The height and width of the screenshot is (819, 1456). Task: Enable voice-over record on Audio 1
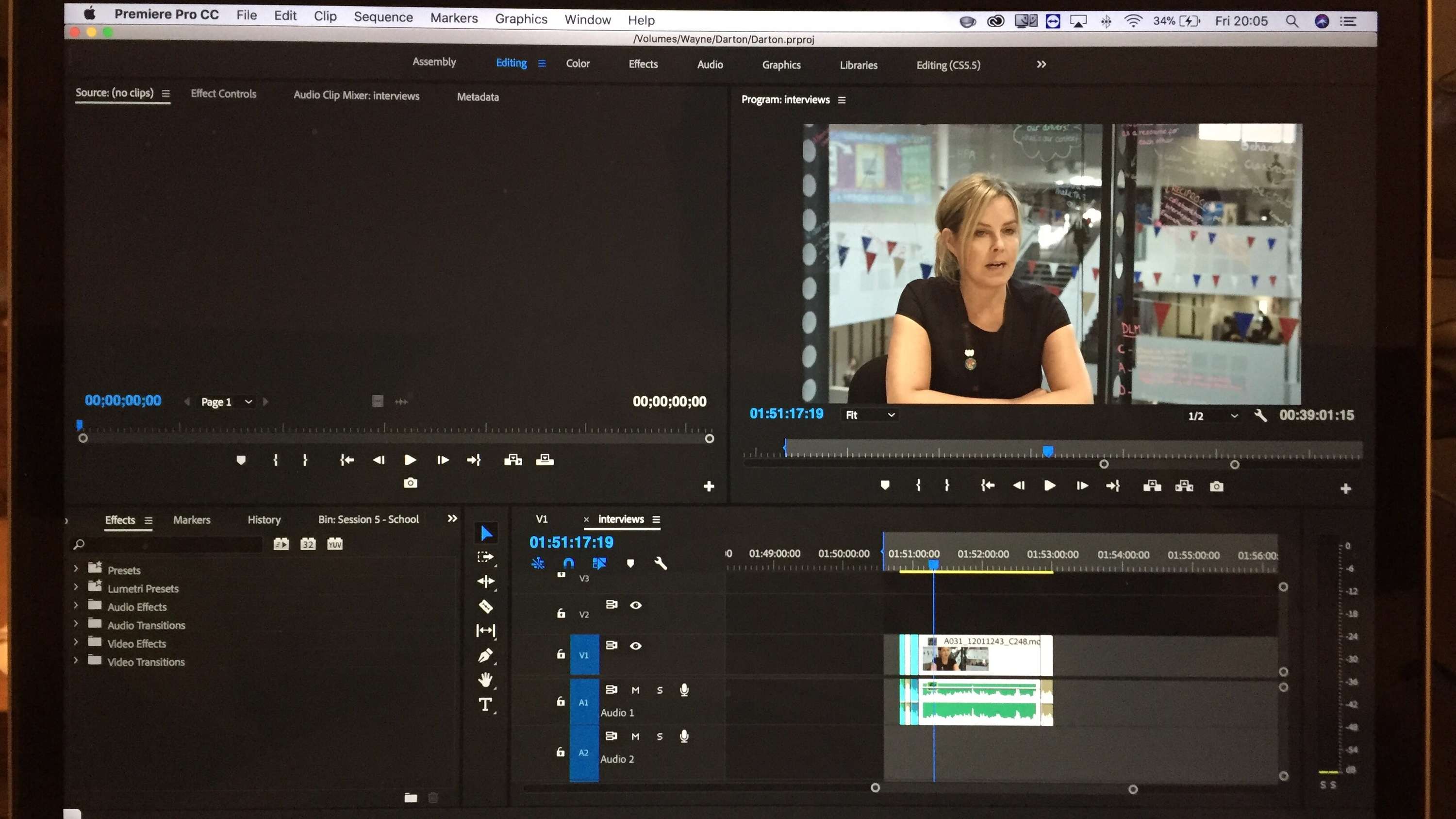pyautogui.click(x=684, y=690)
